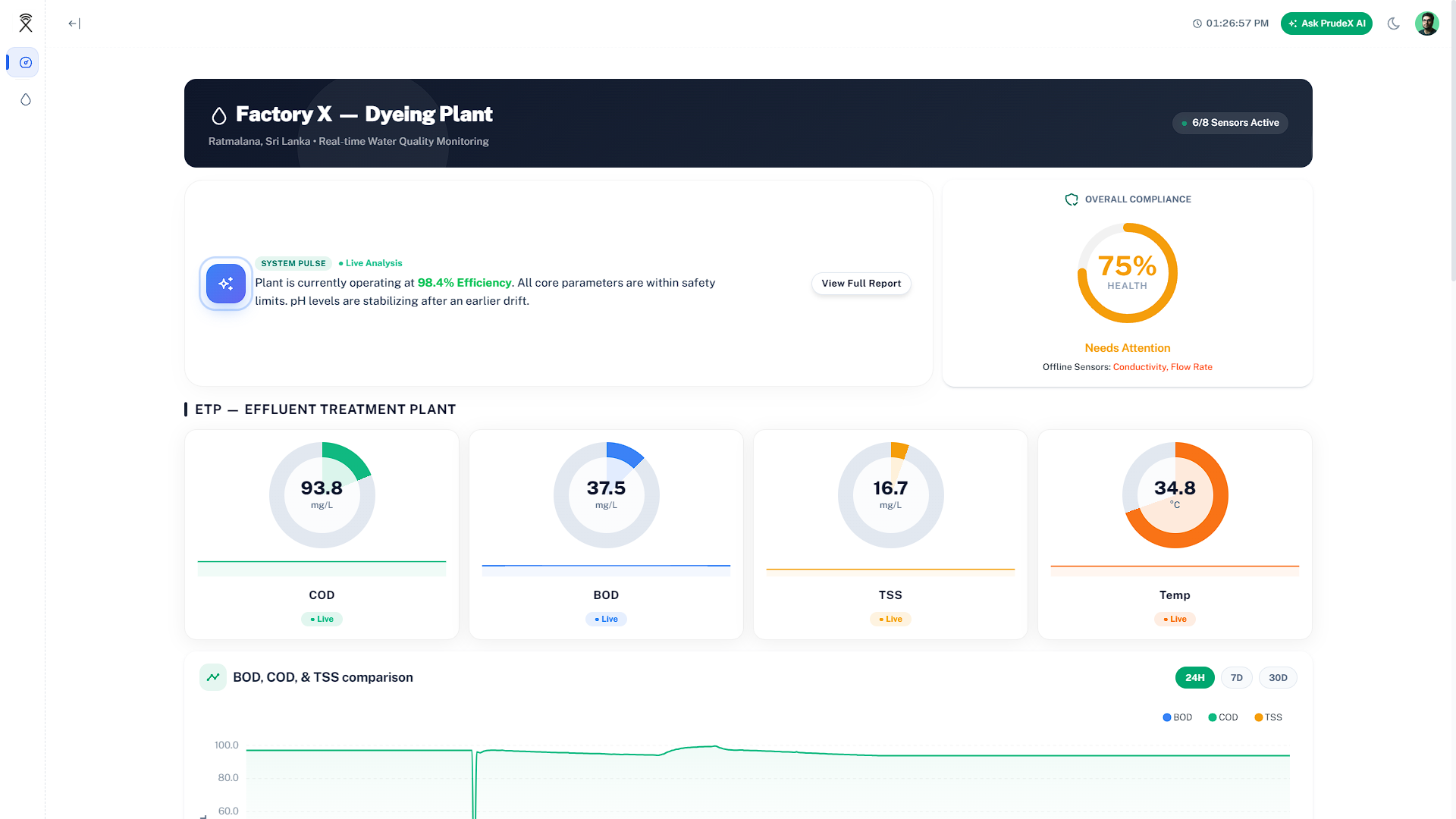Open the 6/8 Sensors Active status pill
Screen dimensions: 1456x819
tap(1230, 122)
